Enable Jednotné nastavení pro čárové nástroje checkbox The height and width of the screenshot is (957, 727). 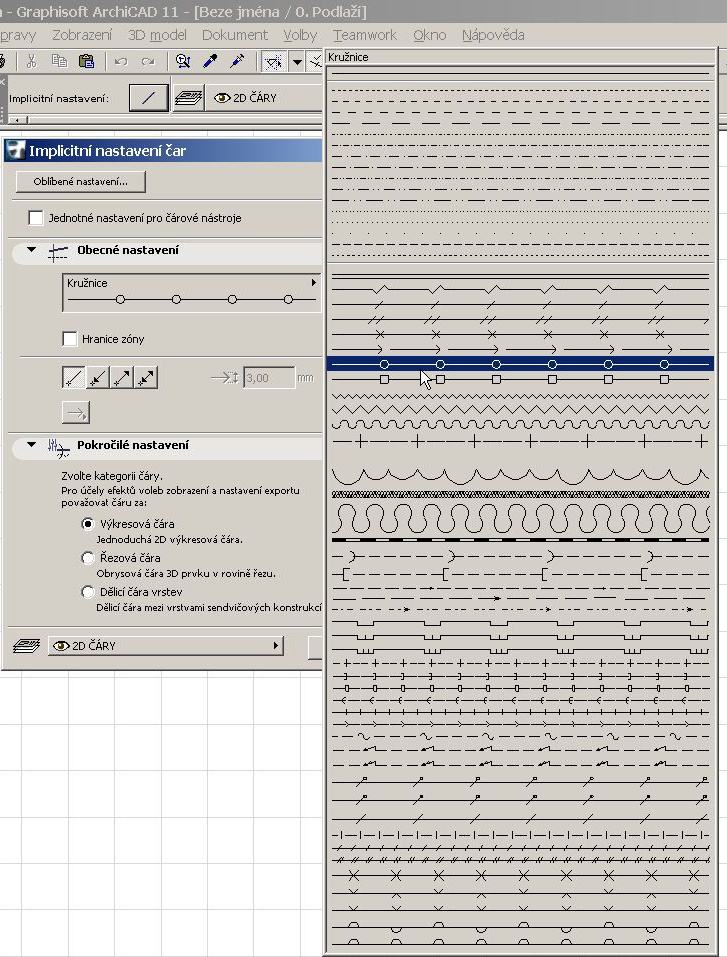(x=36, y=218)
